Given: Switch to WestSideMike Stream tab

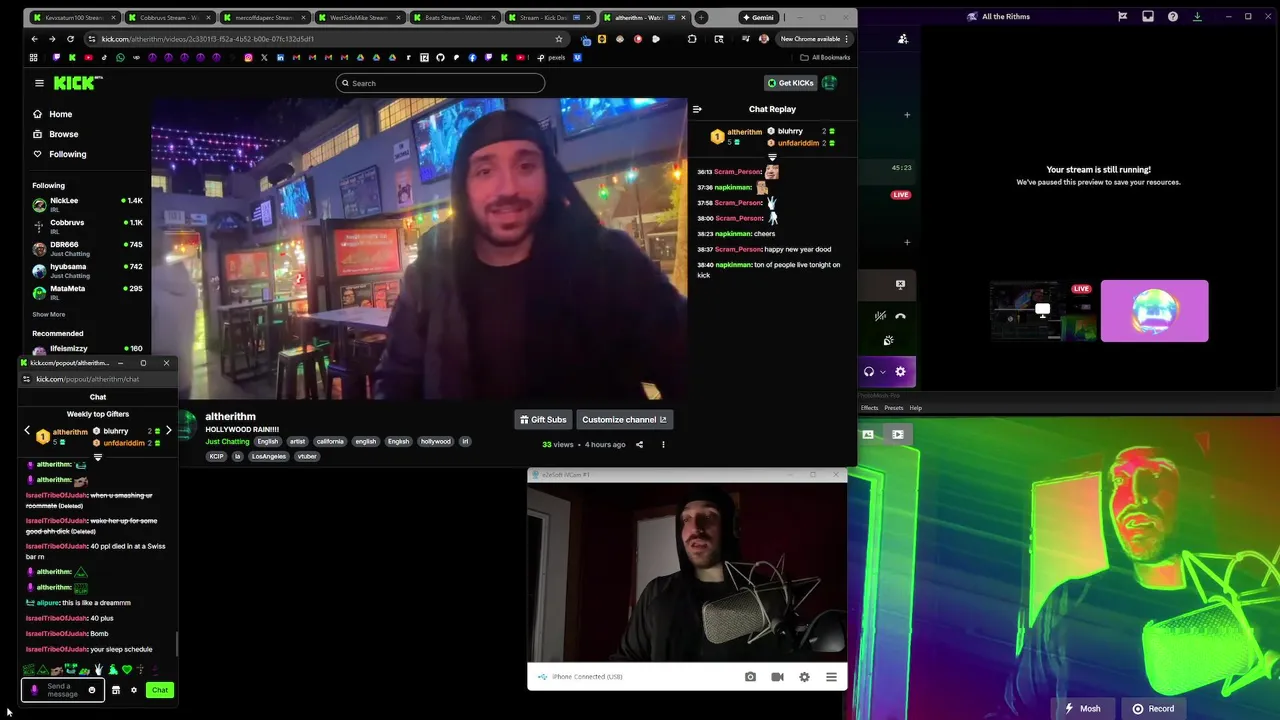Looking at the screenshot, I should pyautogui.click(x=357, y=17).
